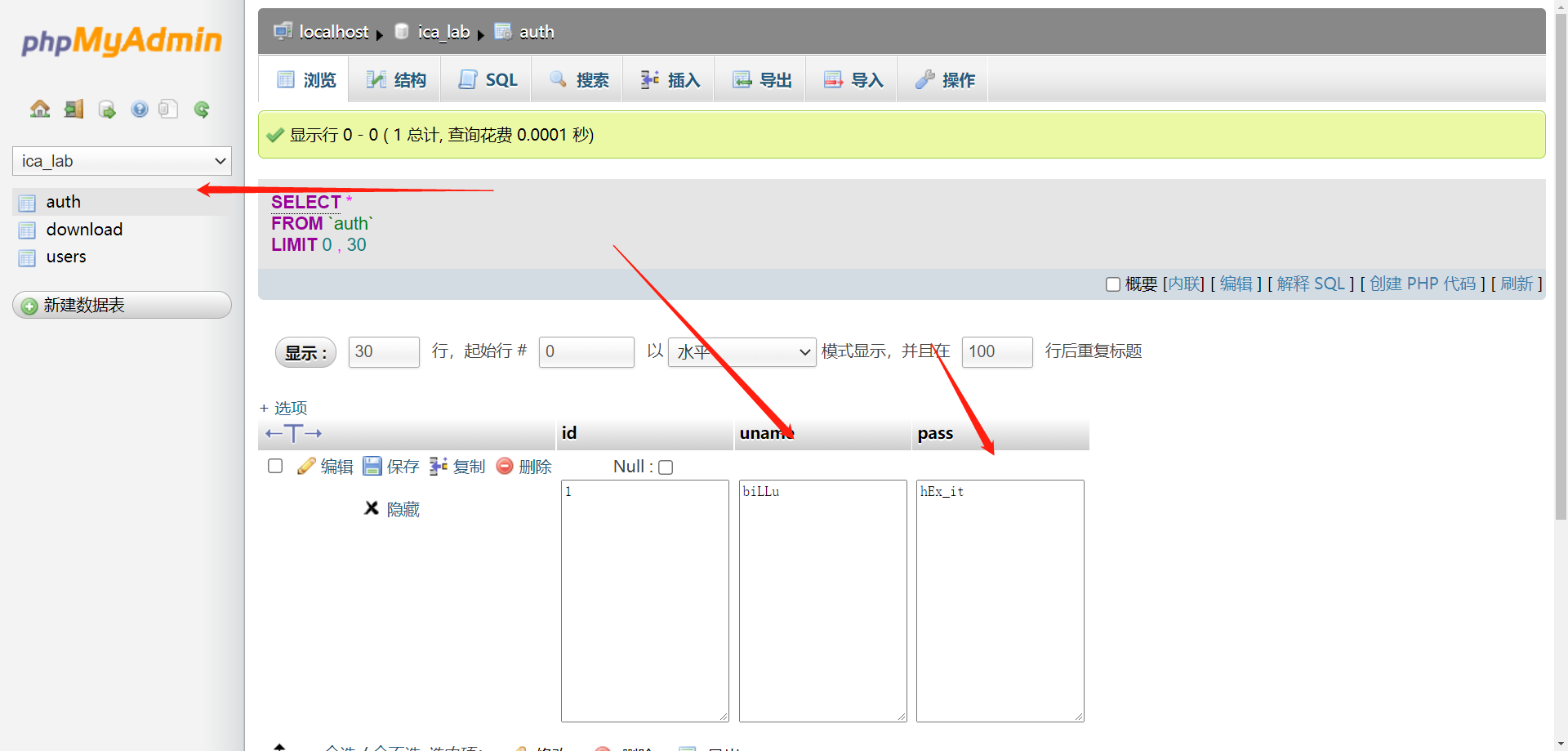Click the 显示 show button

[305, 352]
